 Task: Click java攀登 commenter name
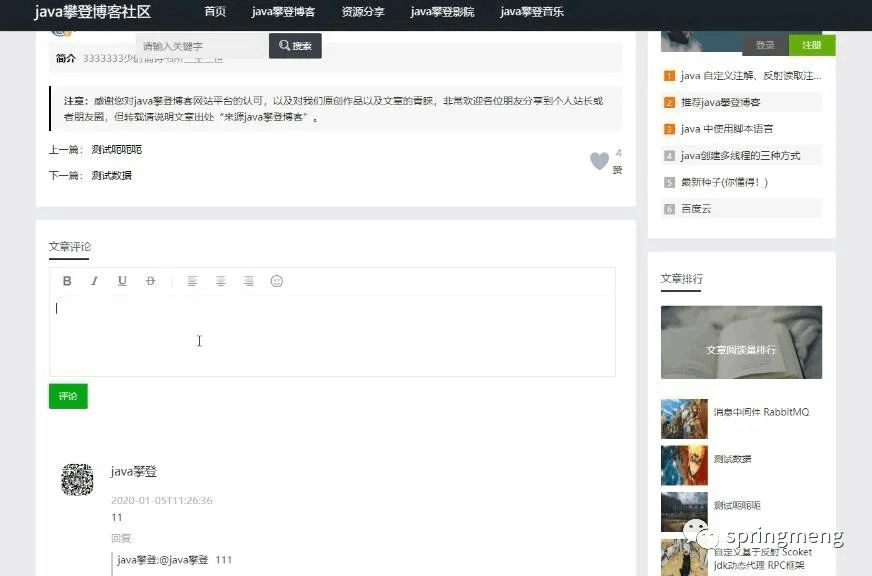click(134, 471)
